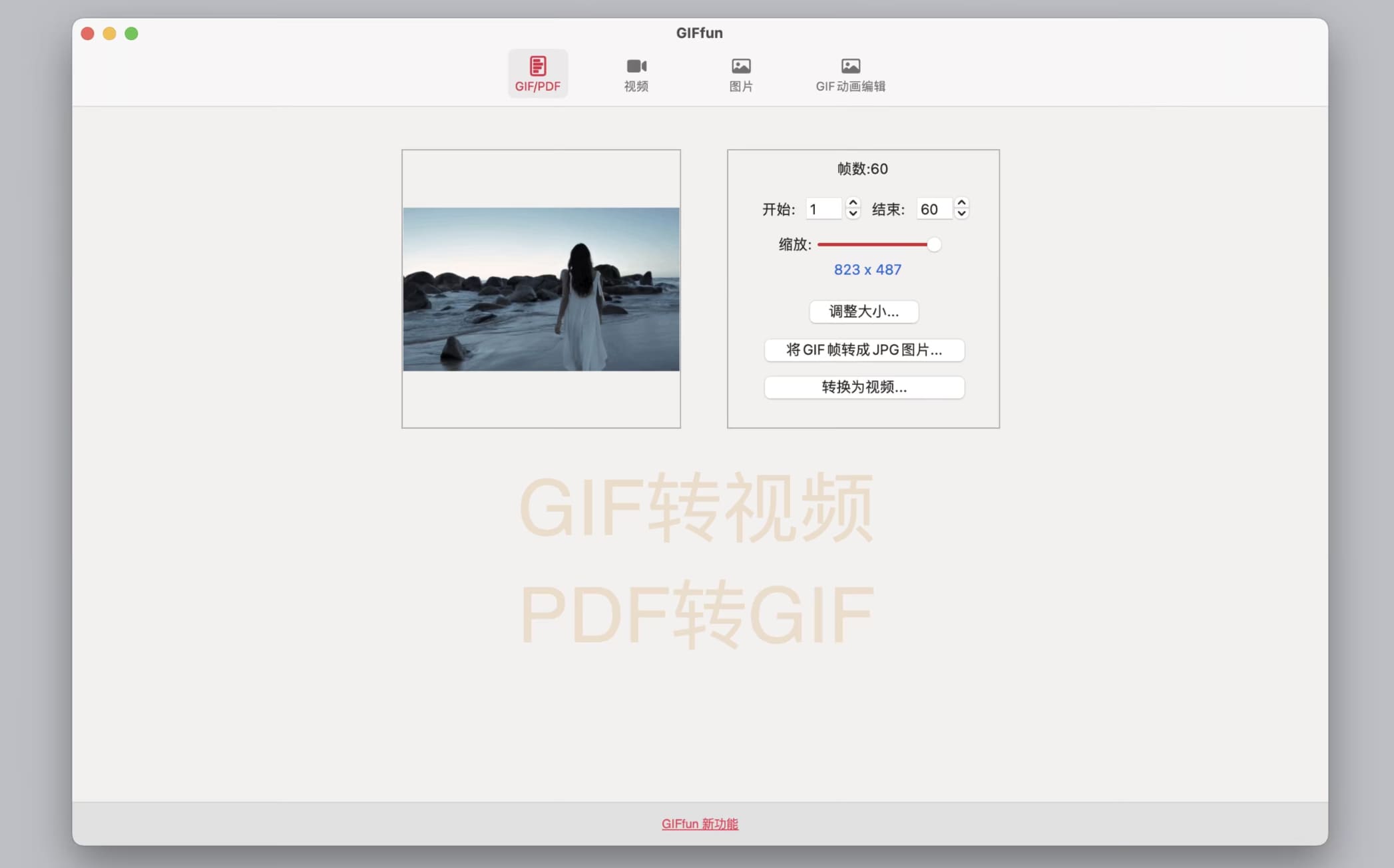Click the 开始 frame number field

823,209
